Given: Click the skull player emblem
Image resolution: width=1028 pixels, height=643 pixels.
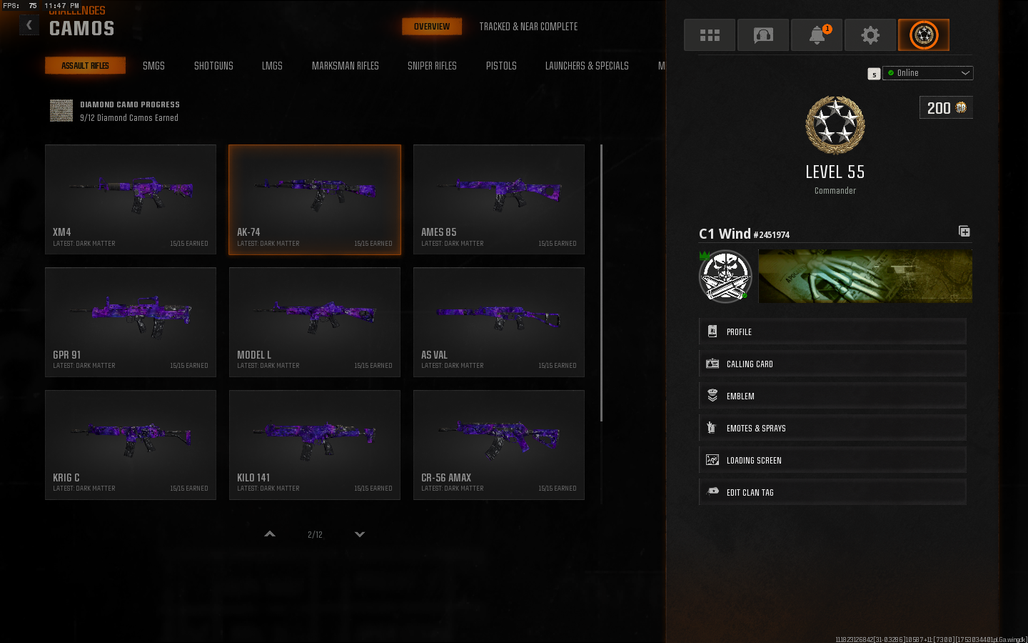Looking at the screenshot, I should pyautogui.click(x=725, y=276).
